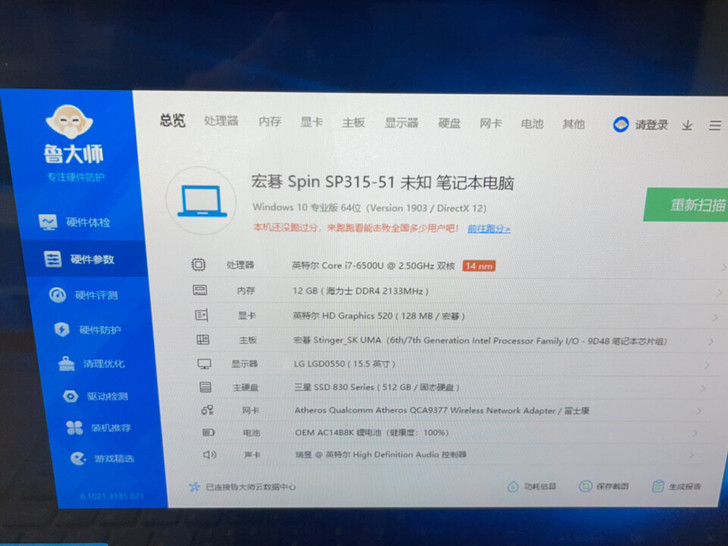The image size is (728, 546).
Task: Click 请登录 to log in
Action: (x=651, y=125)
